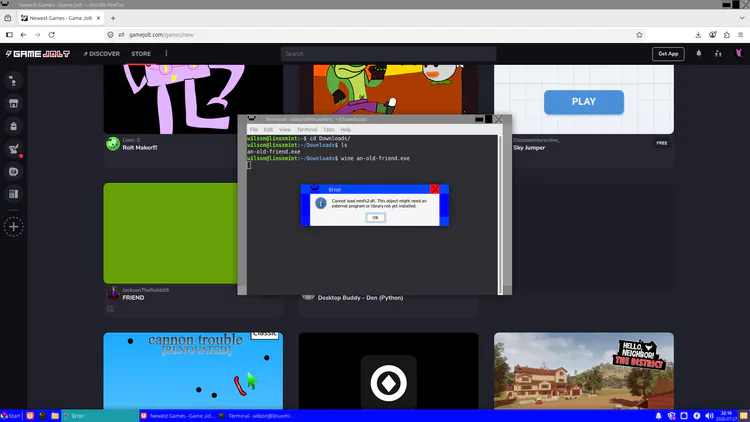Open the taskbar notification bell
Viewport: 750px width, 422px height.
tap(659, 416)
